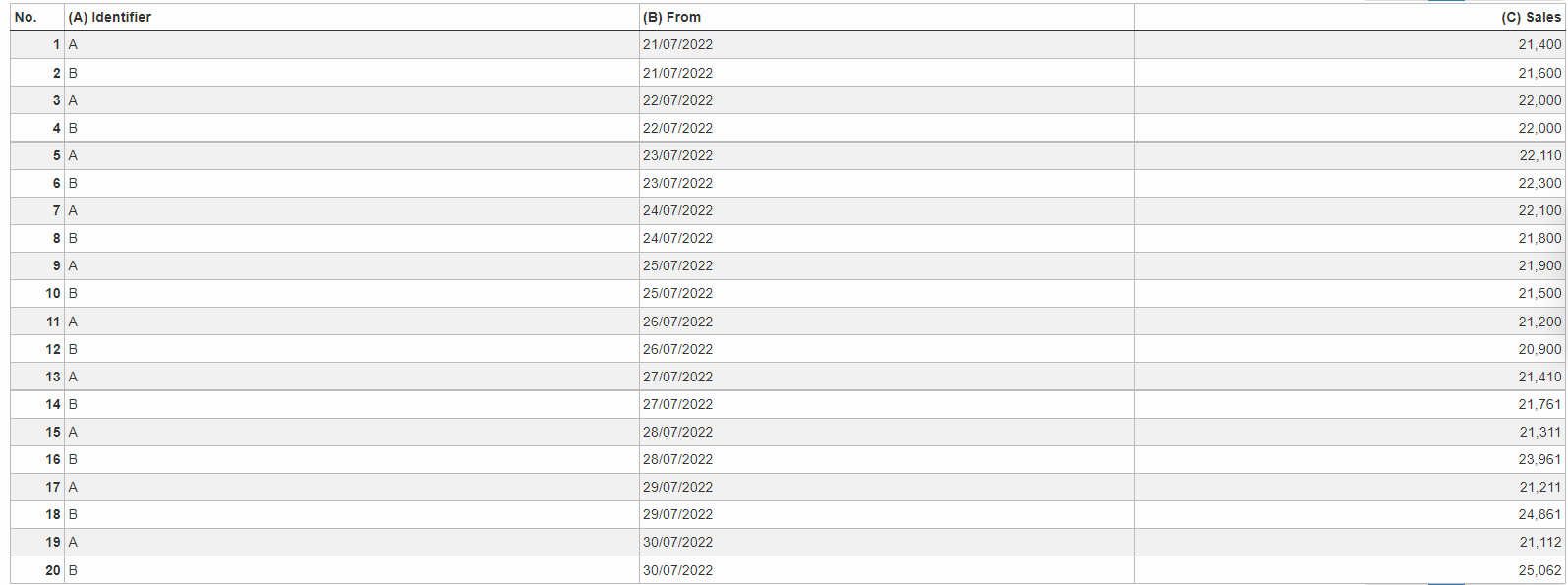The width and height of the screenshot is (1568, 585).
Task: Click the sales value 21,900
Action: click(1539, 265)
